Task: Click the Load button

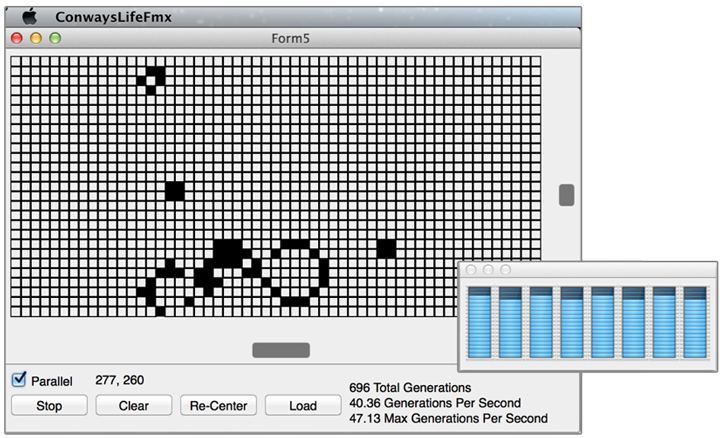Action: coord(303,405)
